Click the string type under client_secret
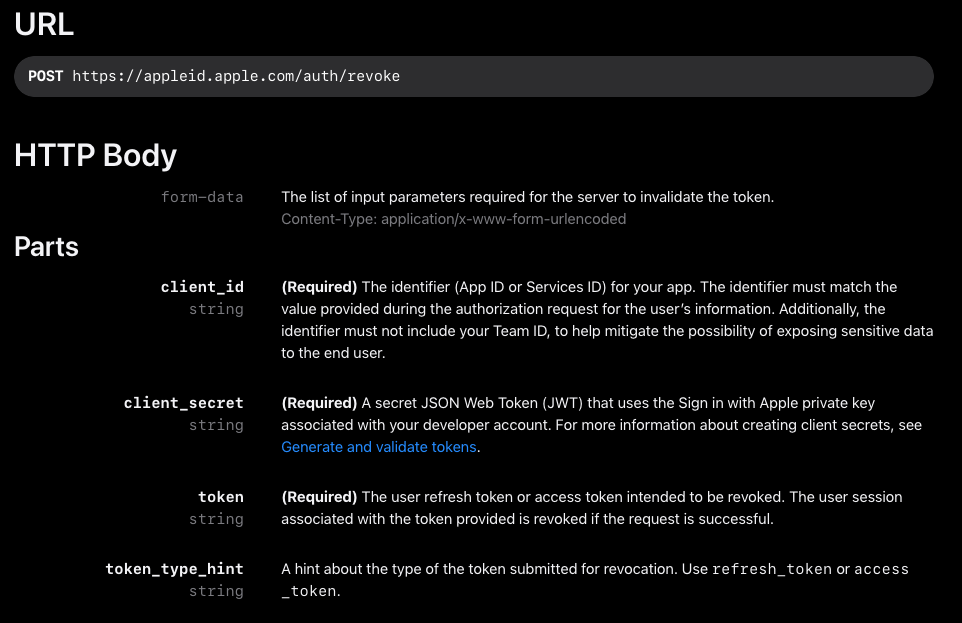962x623 pixels. click(x=216, y=425)
